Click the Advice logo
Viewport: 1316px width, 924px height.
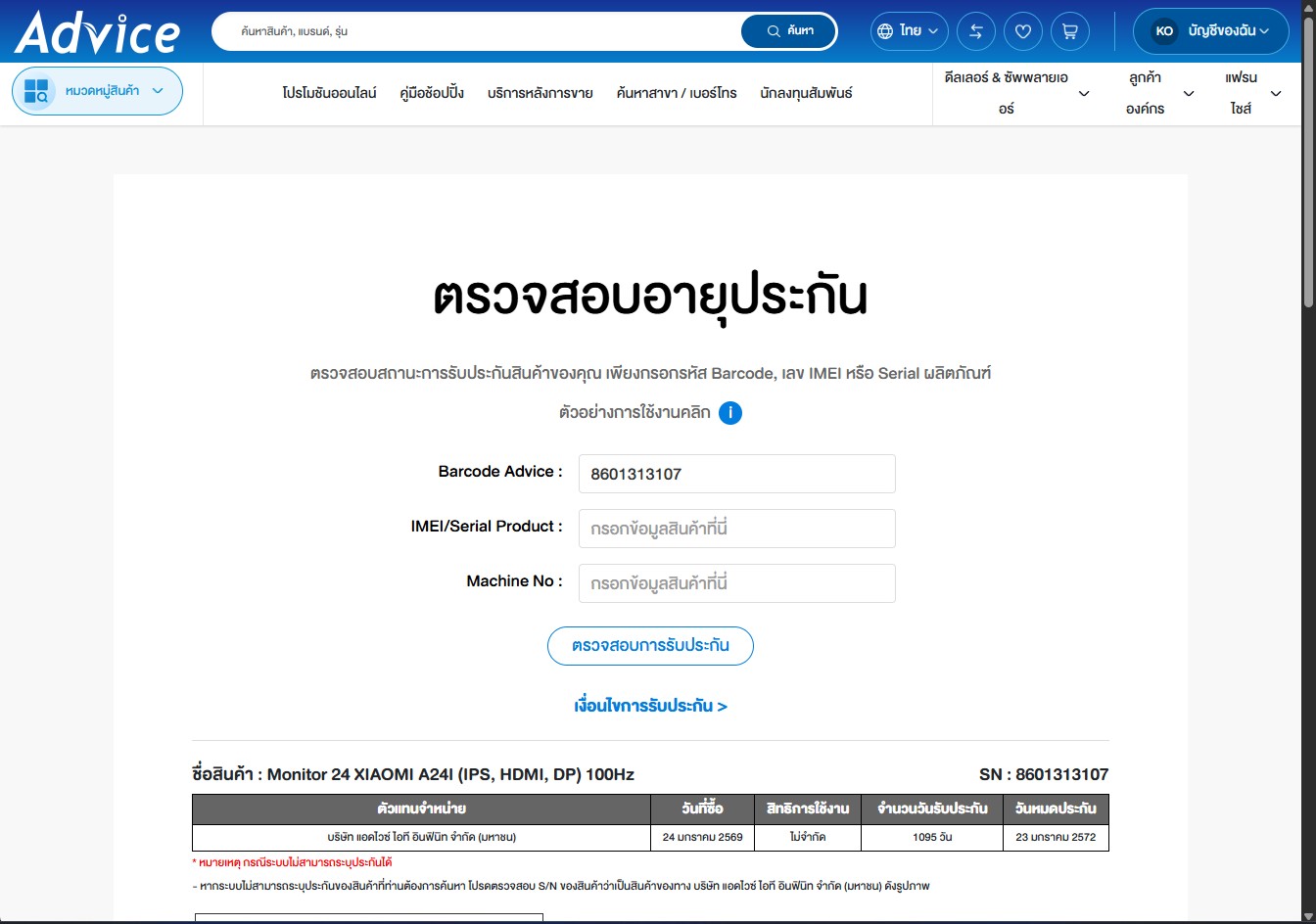97,32
